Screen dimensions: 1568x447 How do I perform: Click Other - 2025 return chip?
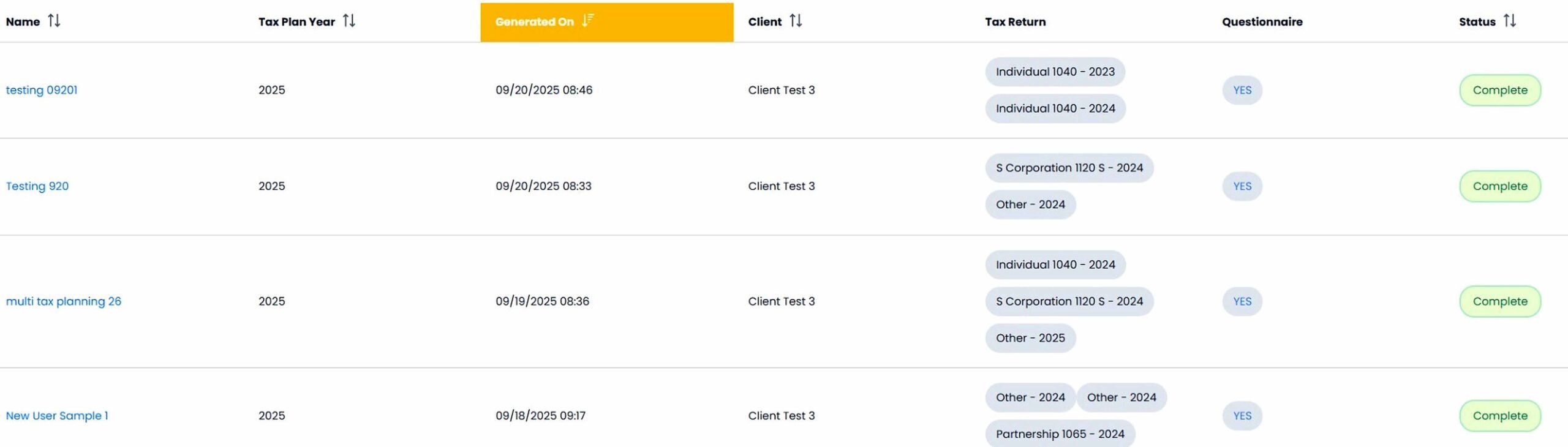(x=1030, y=338)
